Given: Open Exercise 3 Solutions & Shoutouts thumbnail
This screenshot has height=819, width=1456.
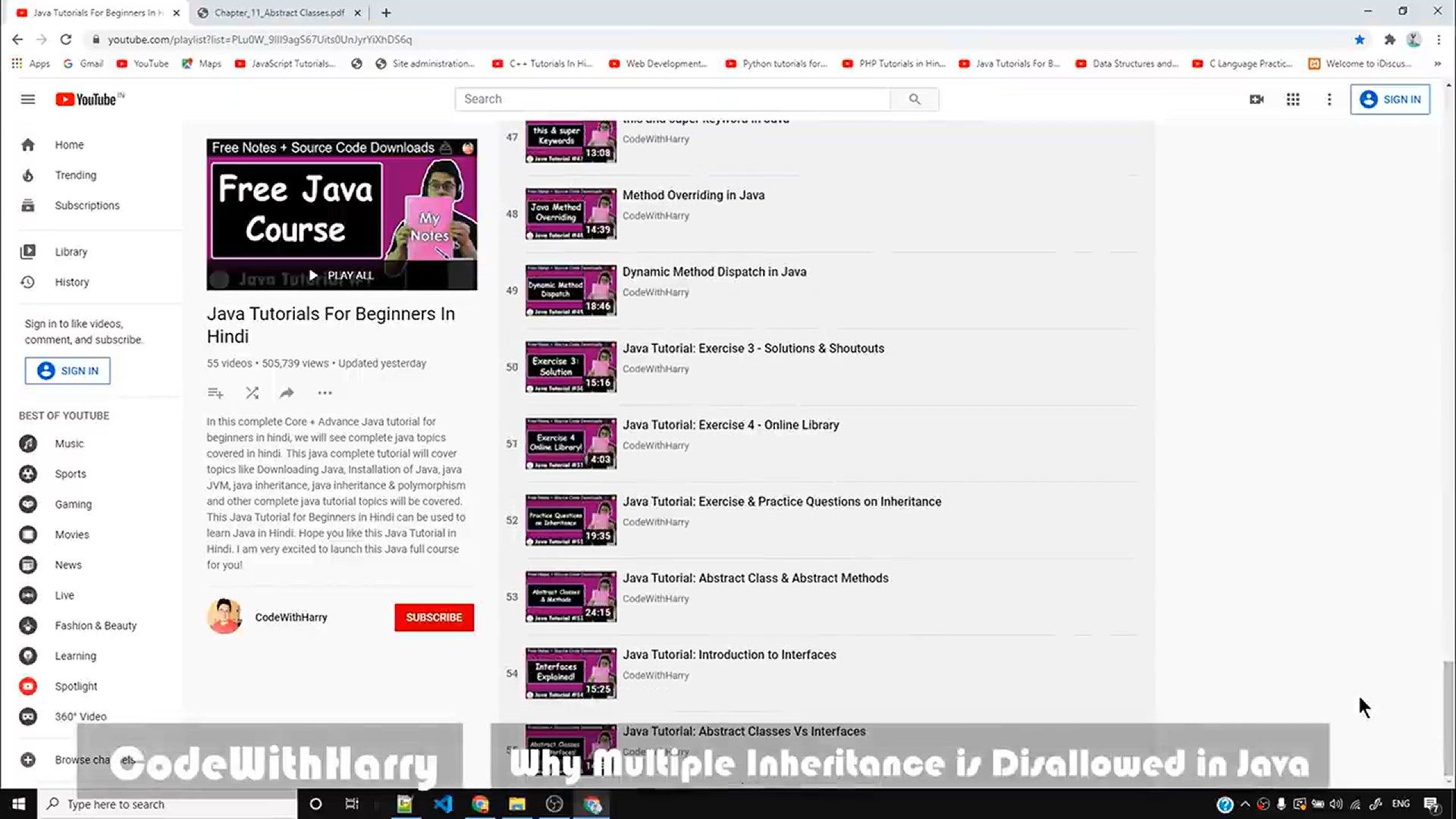Looking at the screenshot, I should [571, 367].
